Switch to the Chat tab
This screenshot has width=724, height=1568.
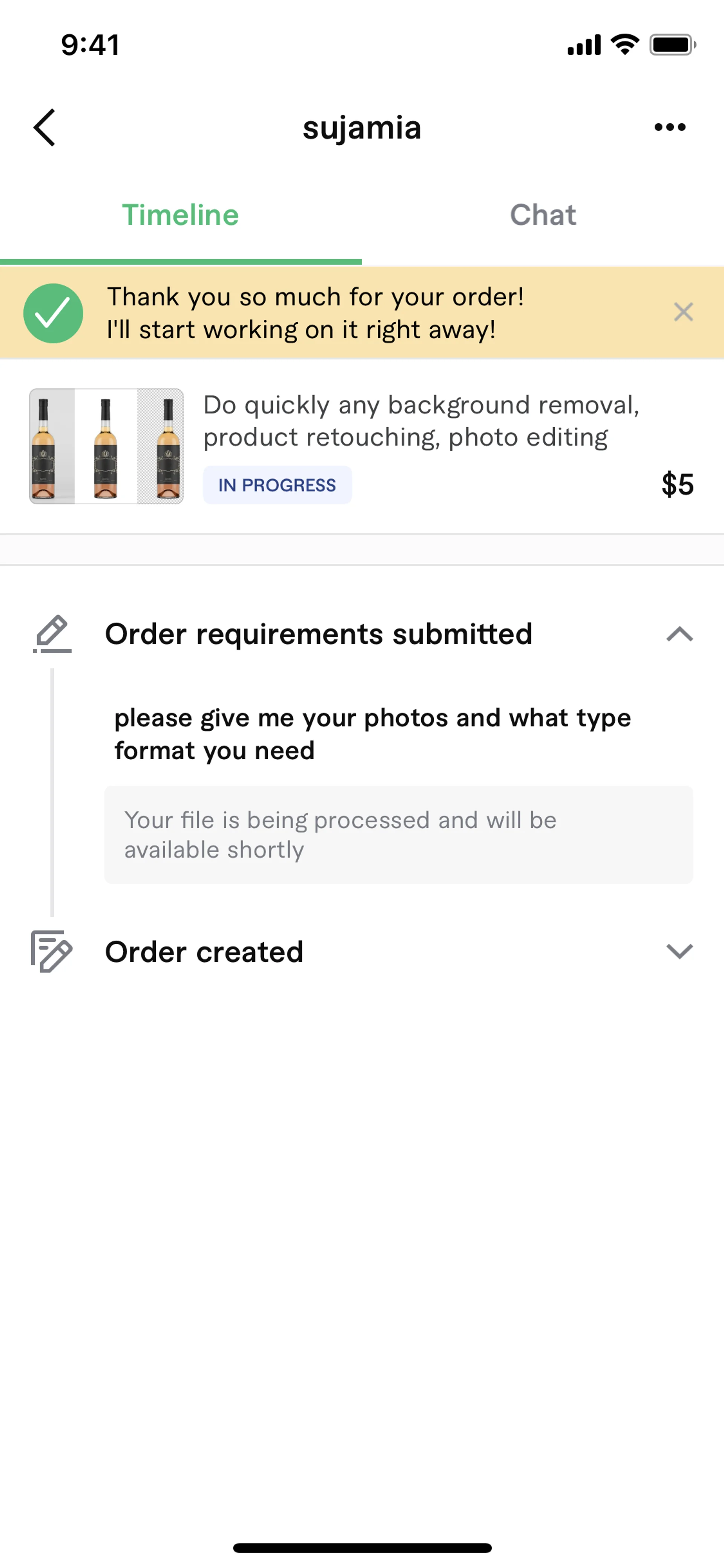click(543, 215)
